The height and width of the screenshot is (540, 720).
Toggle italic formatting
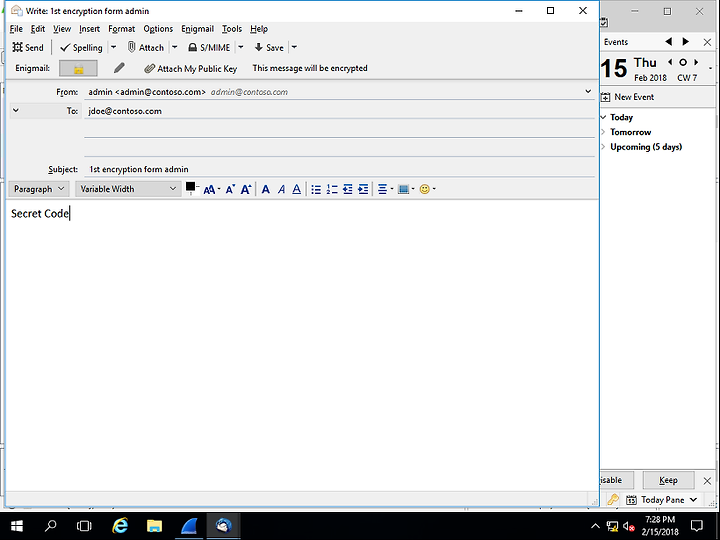pos(281,189)
